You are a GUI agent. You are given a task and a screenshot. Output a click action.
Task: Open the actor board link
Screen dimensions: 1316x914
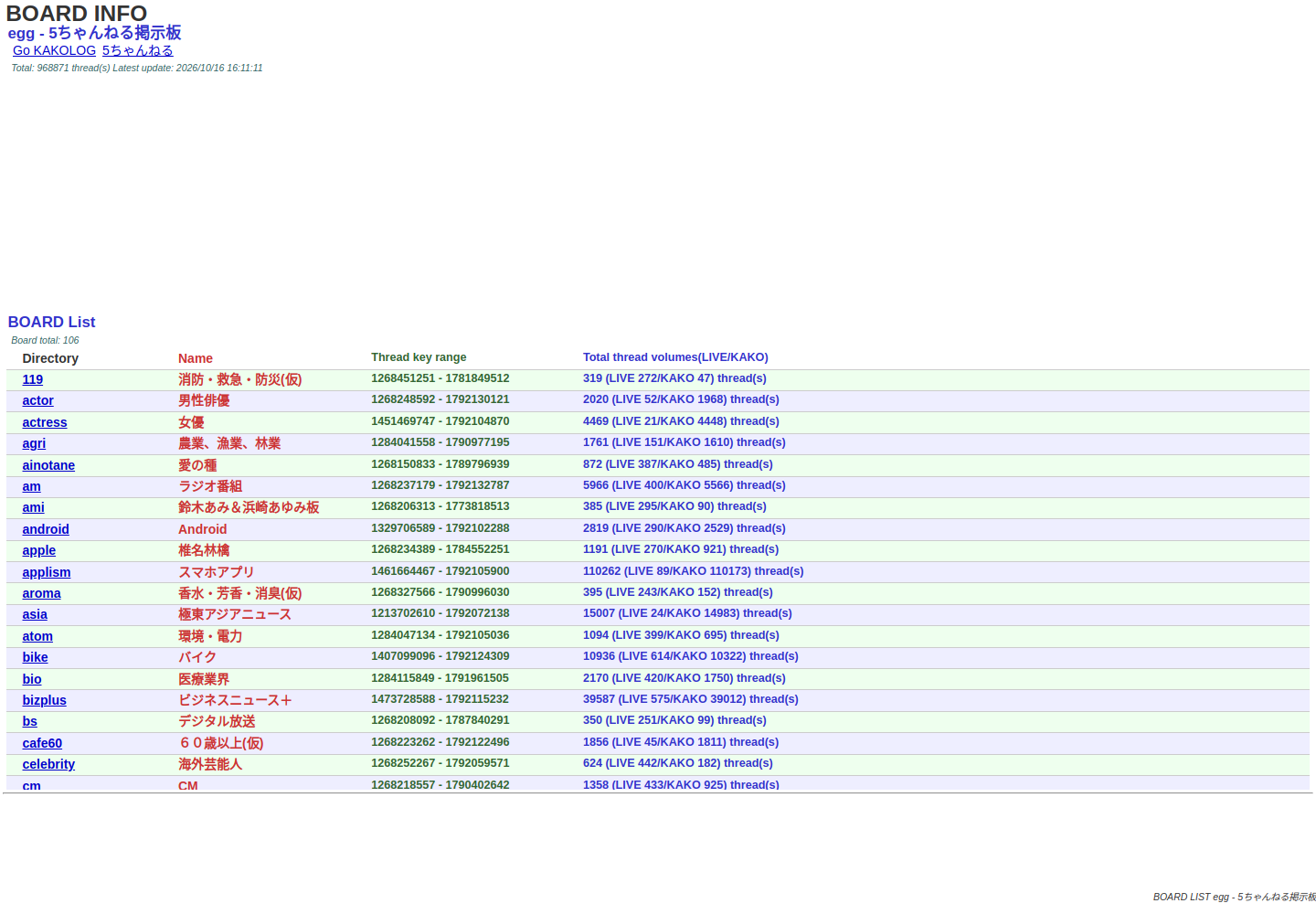(38, 400)
